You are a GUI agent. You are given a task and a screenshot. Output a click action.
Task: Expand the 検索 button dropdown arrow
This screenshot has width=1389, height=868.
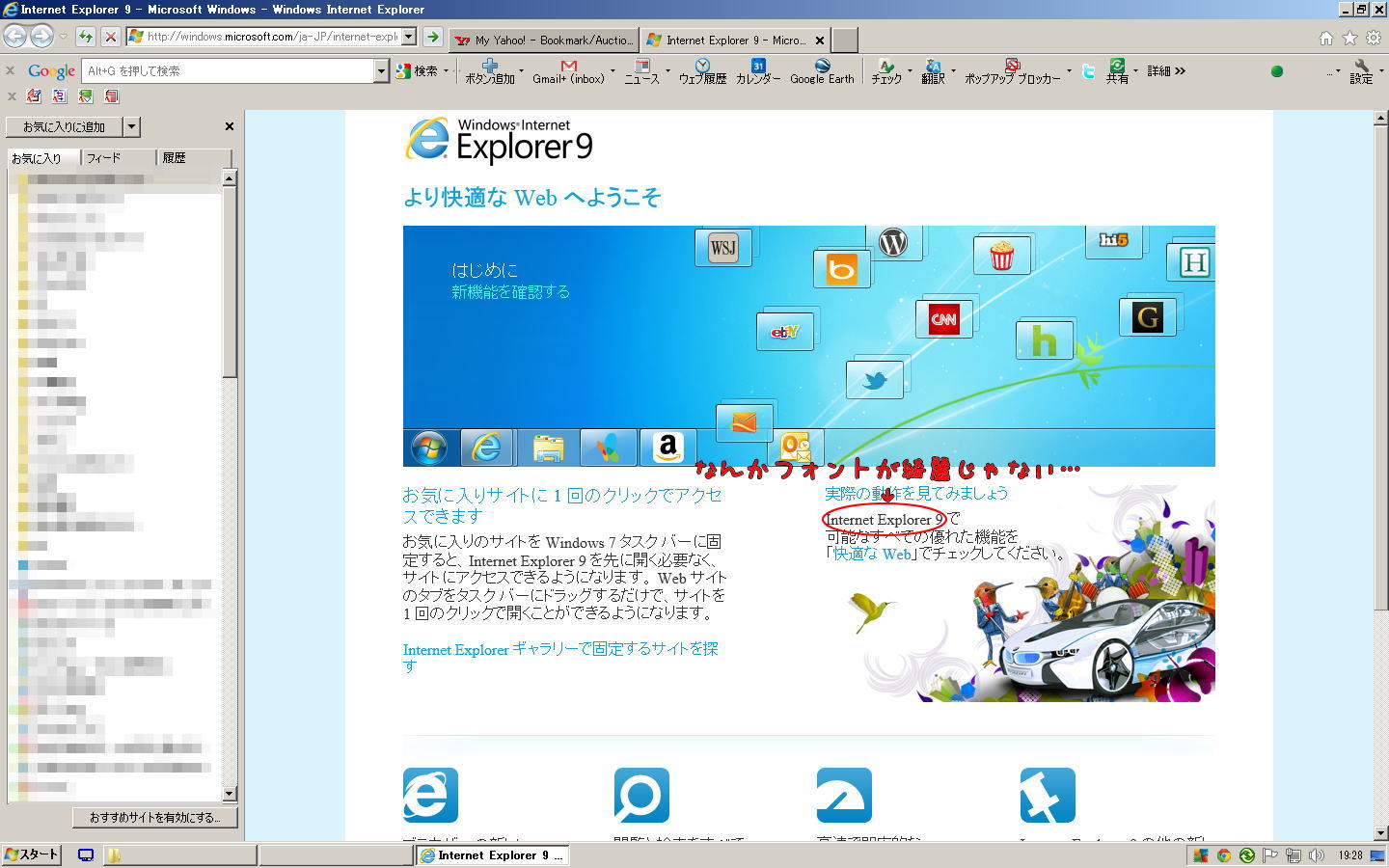point(447,70)
